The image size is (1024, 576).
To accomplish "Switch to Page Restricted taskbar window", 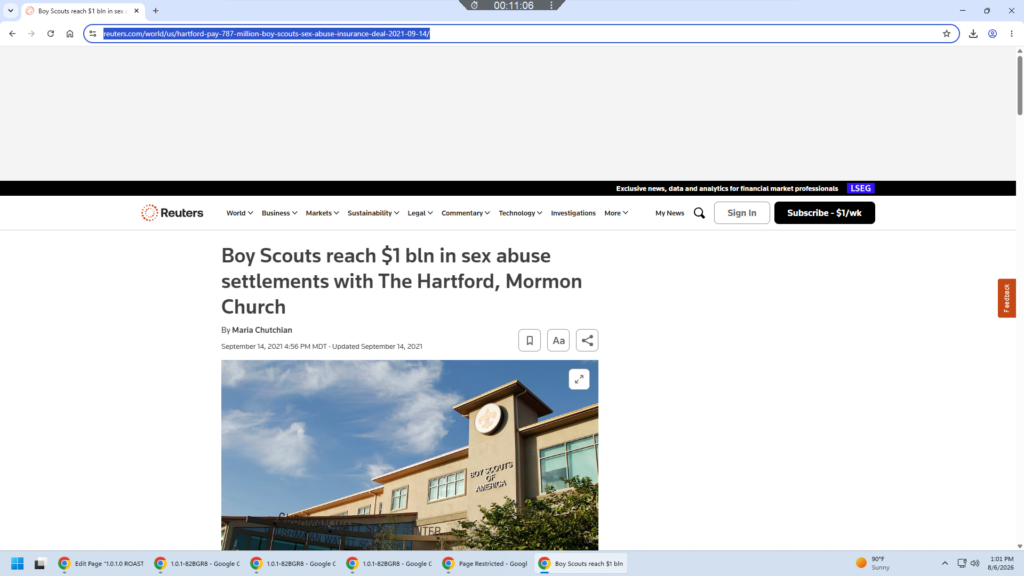I will [485, 563].
